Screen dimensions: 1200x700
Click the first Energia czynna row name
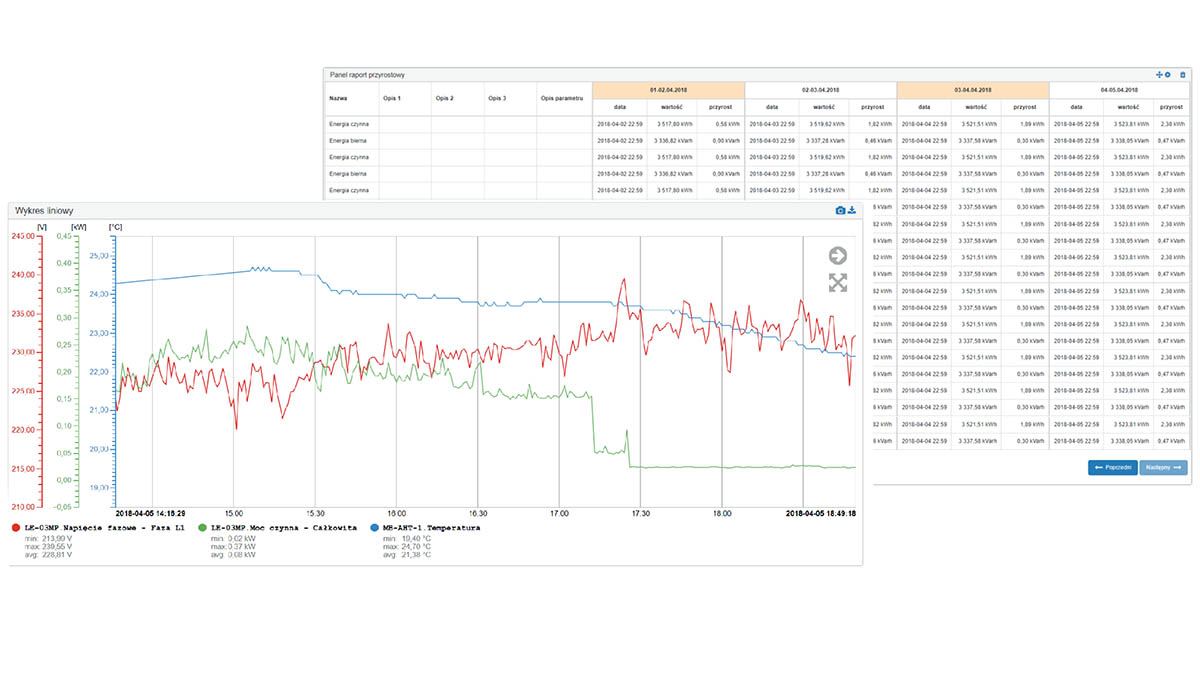pyautogui.click(x=349, y=124)
